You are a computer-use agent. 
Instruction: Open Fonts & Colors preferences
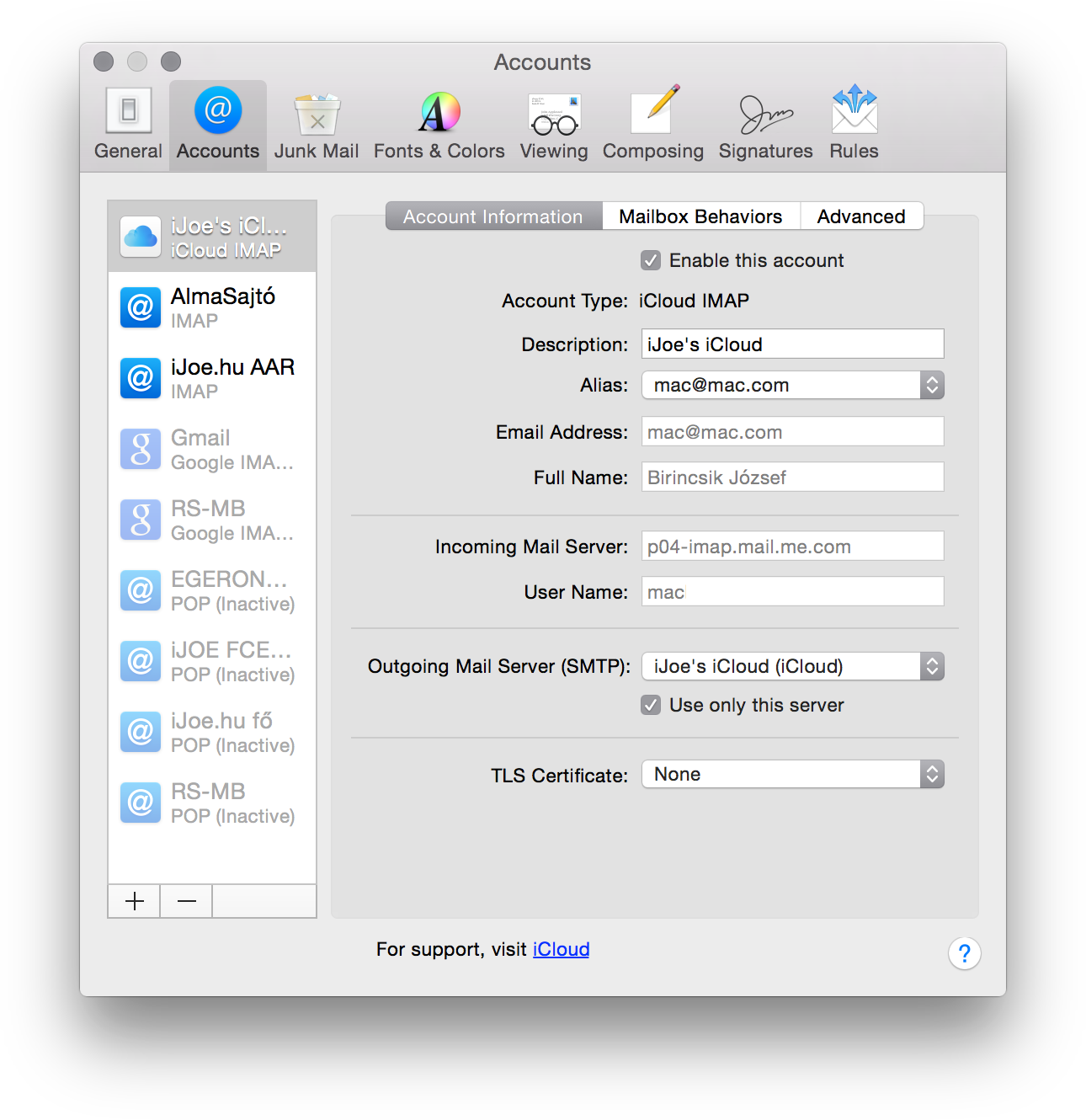(x=439, y=125)
